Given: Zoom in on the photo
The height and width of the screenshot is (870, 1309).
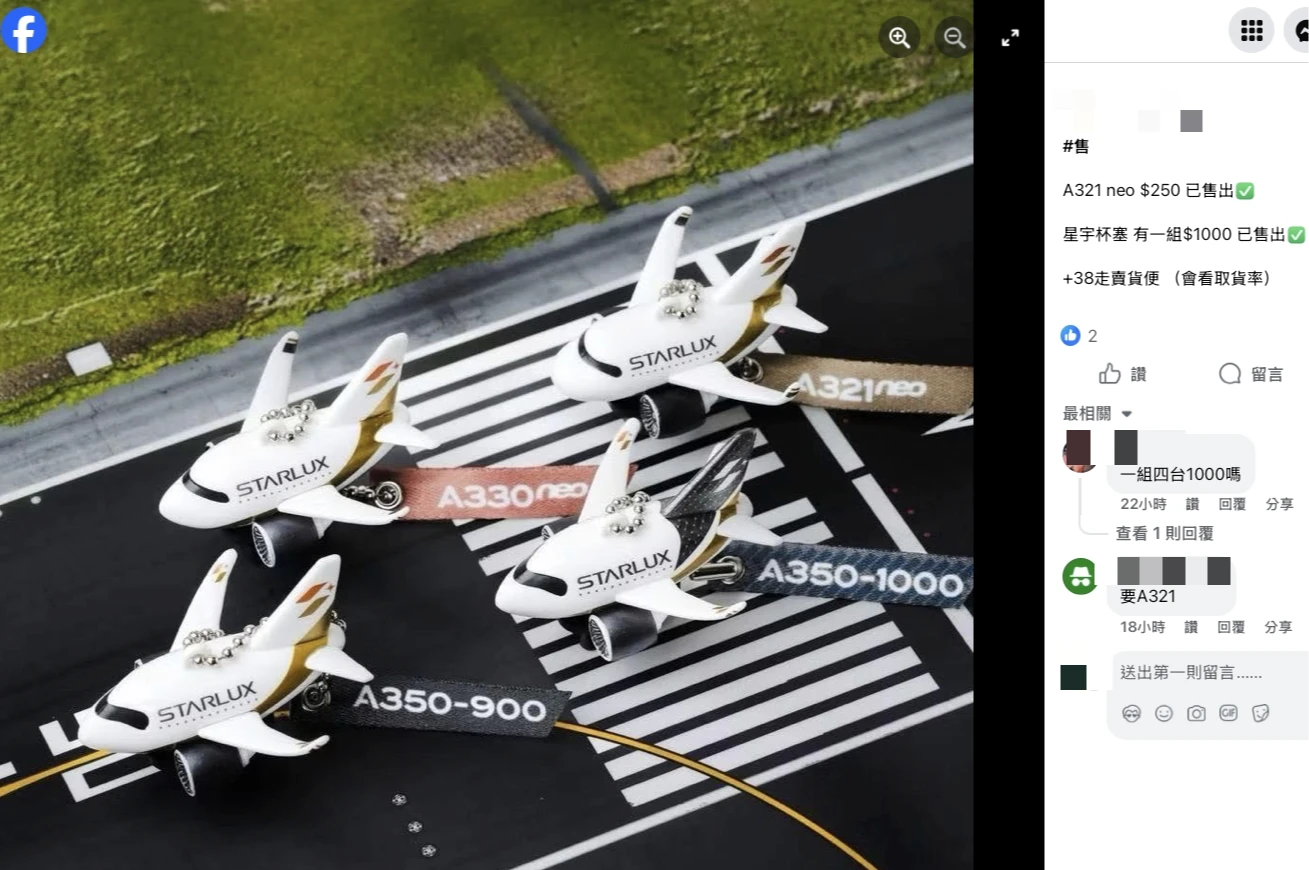Looking at the screenshot, I should coord(899,38).
